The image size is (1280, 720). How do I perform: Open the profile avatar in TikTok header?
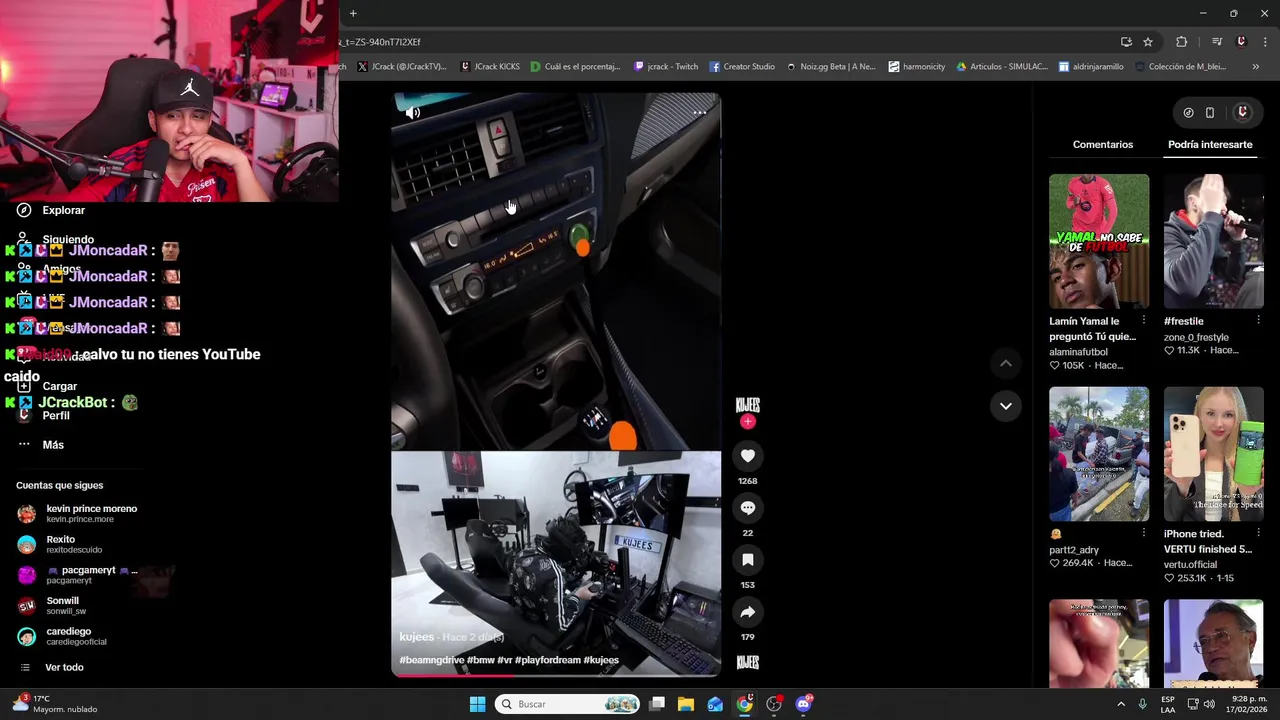point(1242,113)
